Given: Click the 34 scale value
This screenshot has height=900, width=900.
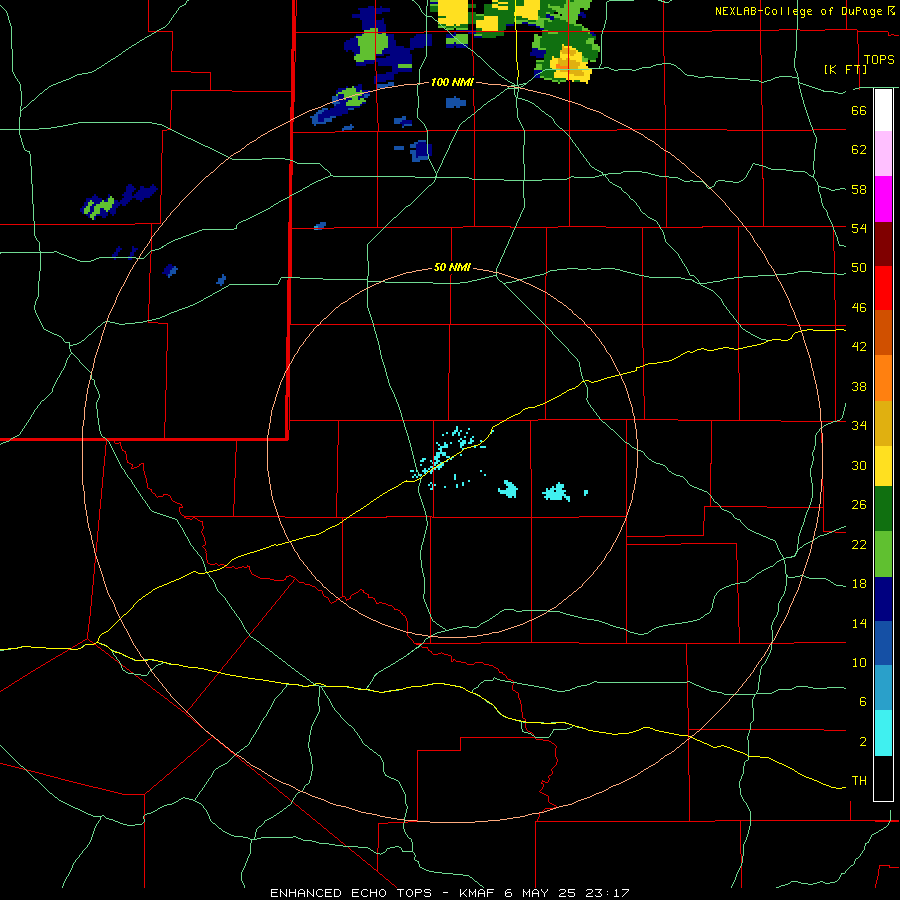Looking at the screenshot, I should (x=859, y=426).
